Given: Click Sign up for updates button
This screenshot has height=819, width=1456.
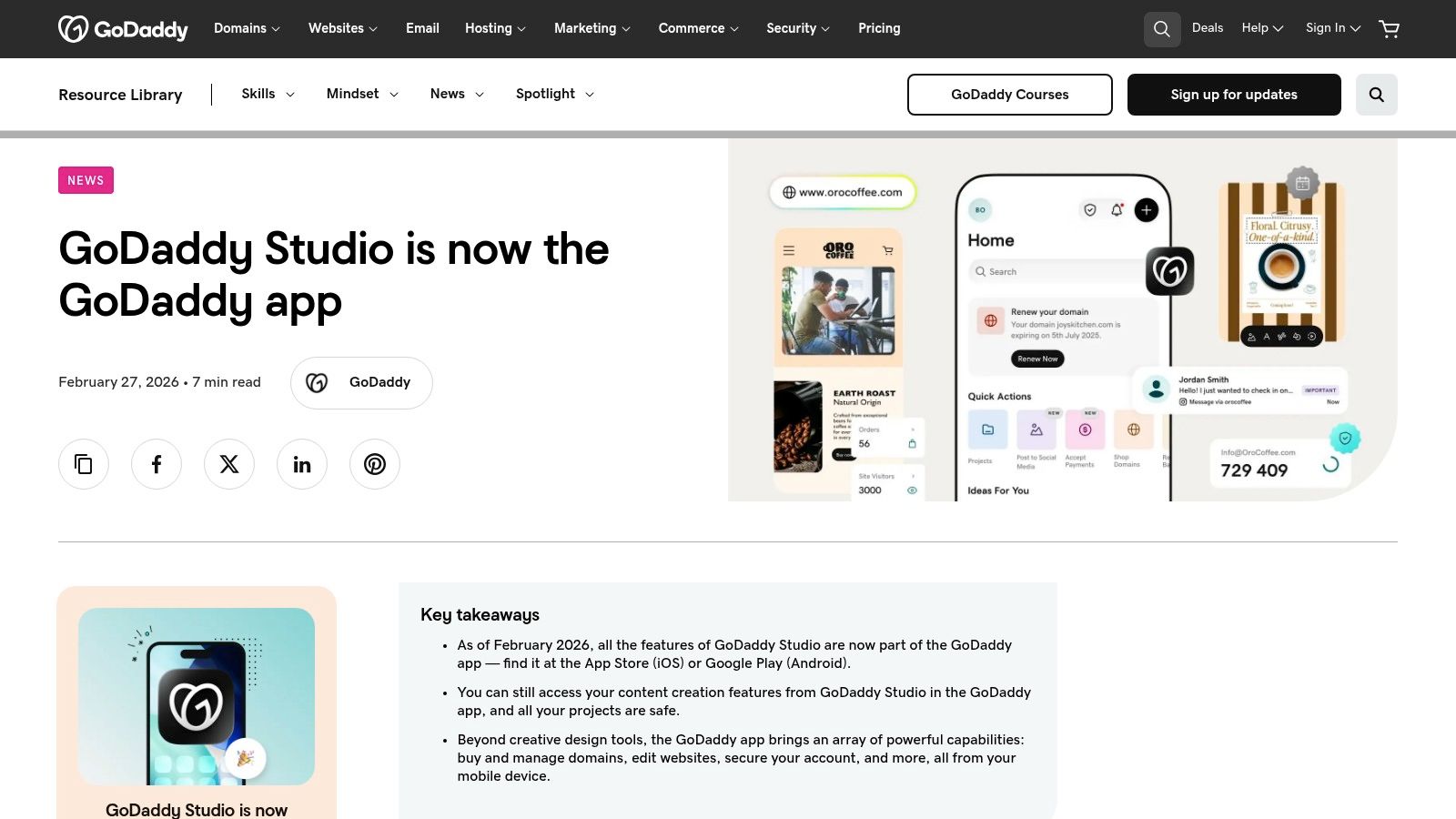Looking at the screenshot, I should pos(1234,95).
